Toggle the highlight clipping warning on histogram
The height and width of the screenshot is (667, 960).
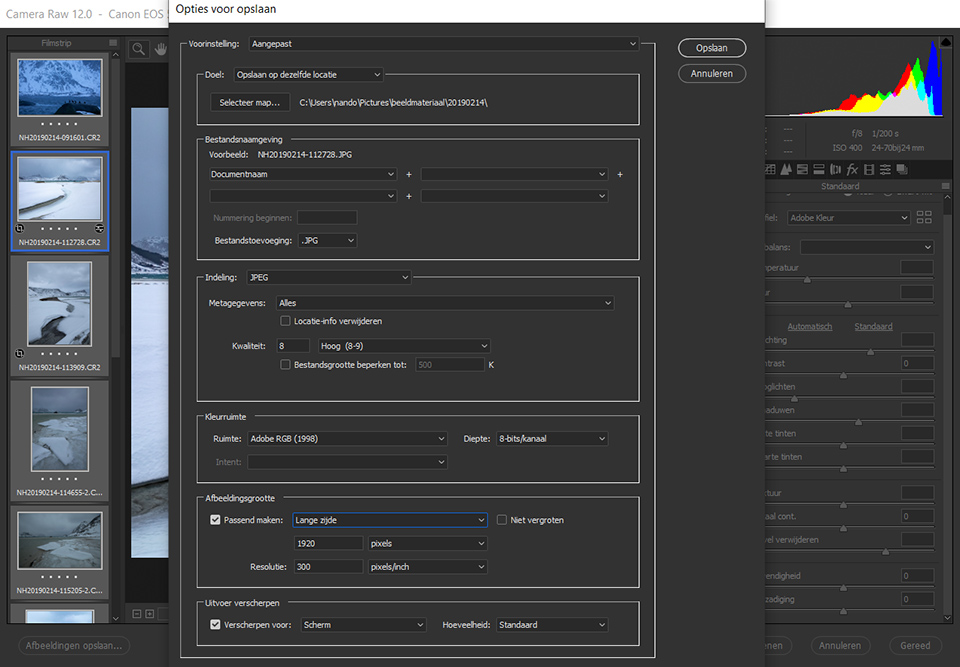[945, 42]
